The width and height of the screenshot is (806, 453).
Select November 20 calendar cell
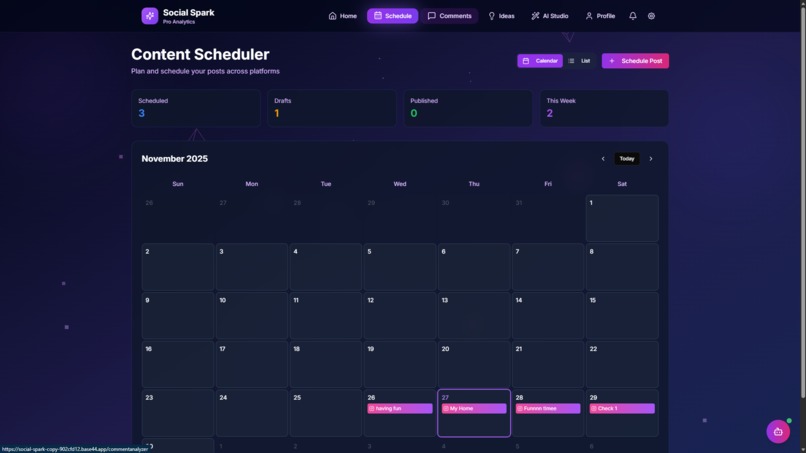474,364
